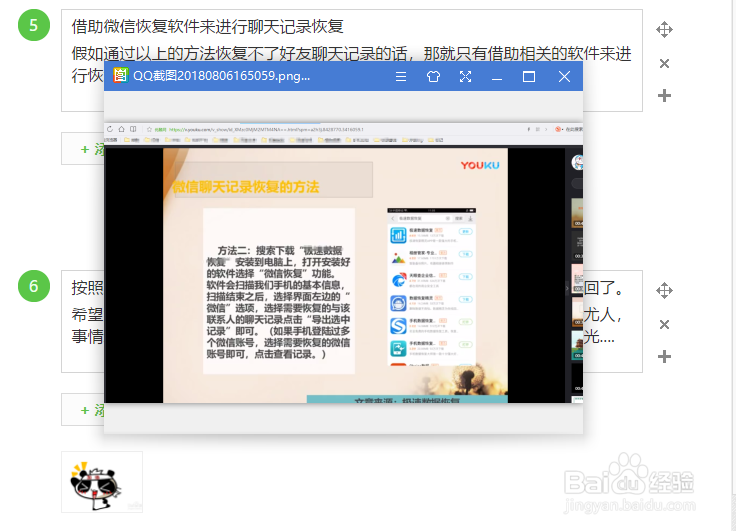Click the teal phone-transfer app icon in phone list
The image size is (736, 531).
[398, 348]
